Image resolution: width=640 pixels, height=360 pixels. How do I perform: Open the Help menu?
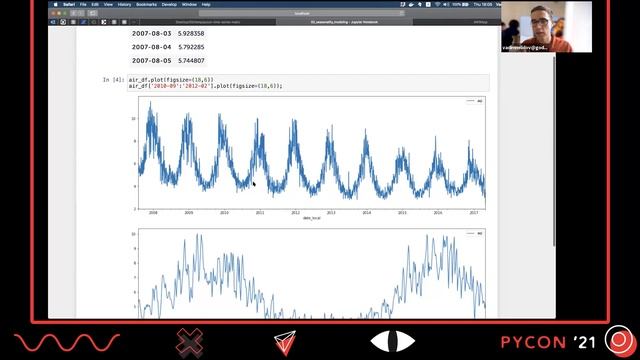point(206,4)
